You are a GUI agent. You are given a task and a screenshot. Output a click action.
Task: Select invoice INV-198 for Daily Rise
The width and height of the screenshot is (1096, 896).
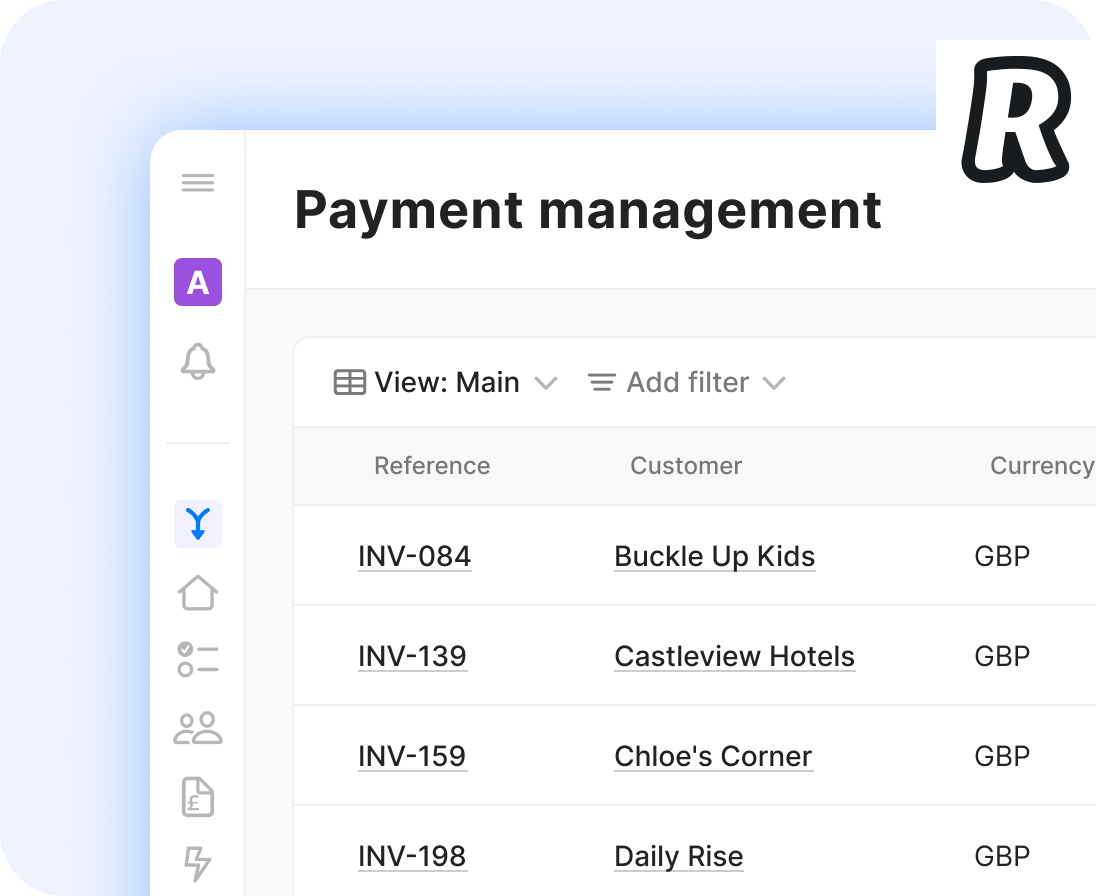tap(413, 856)
